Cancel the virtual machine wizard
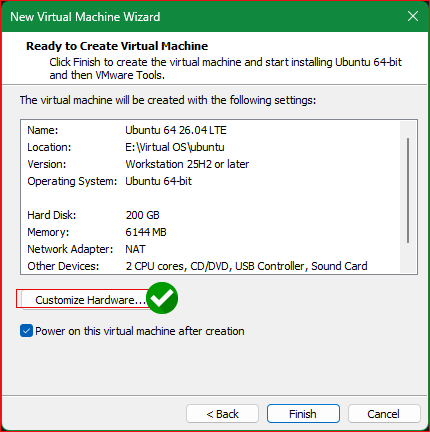Viewport: 430px width, 432px height. pyautogui.click(x=384, y=414)
